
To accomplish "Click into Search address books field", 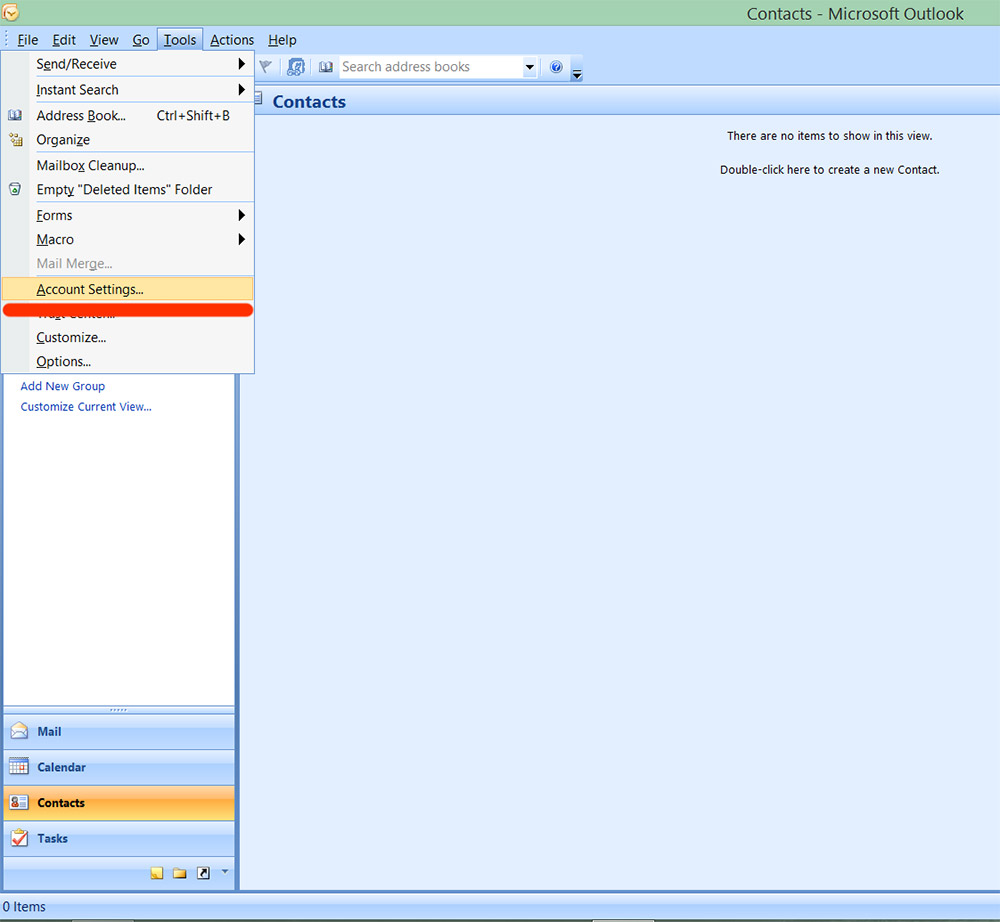I will 431,66.
